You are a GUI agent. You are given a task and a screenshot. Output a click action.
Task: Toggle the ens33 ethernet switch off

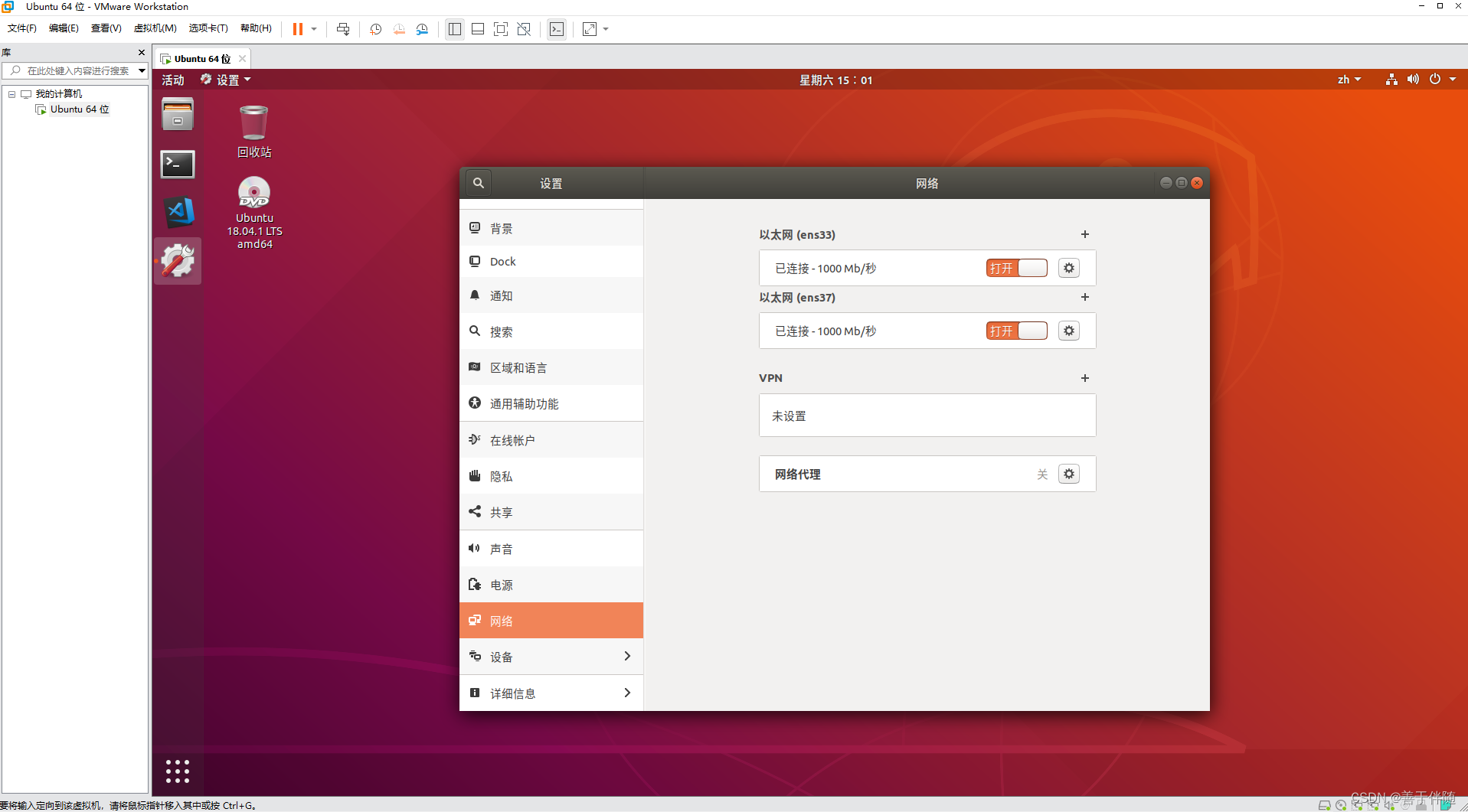[x=1016, y=268]
